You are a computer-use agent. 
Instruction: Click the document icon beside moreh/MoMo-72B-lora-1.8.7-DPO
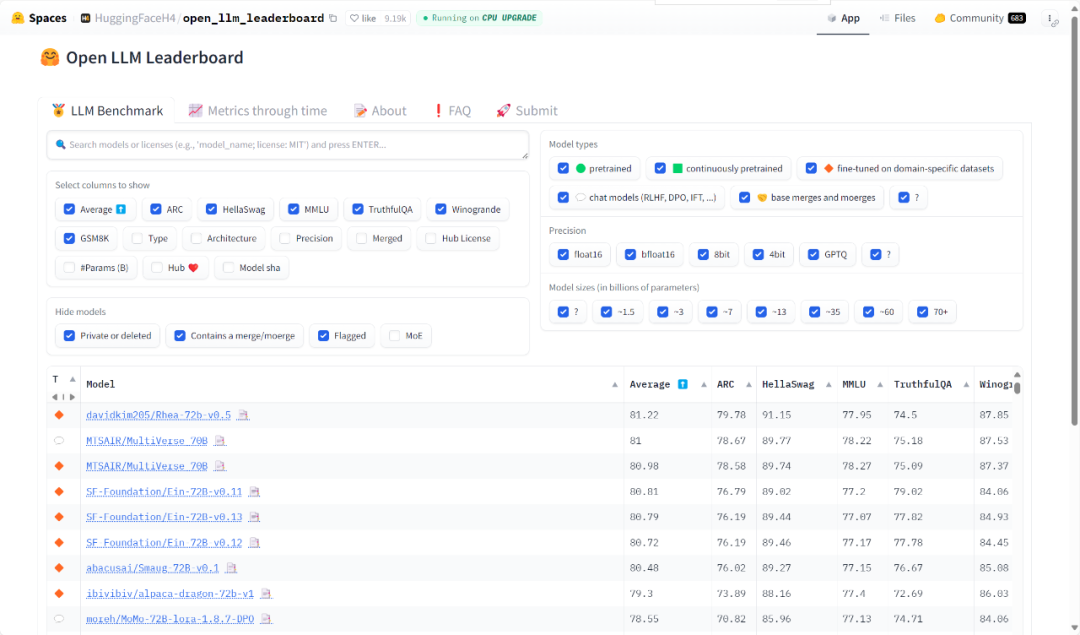267,619
